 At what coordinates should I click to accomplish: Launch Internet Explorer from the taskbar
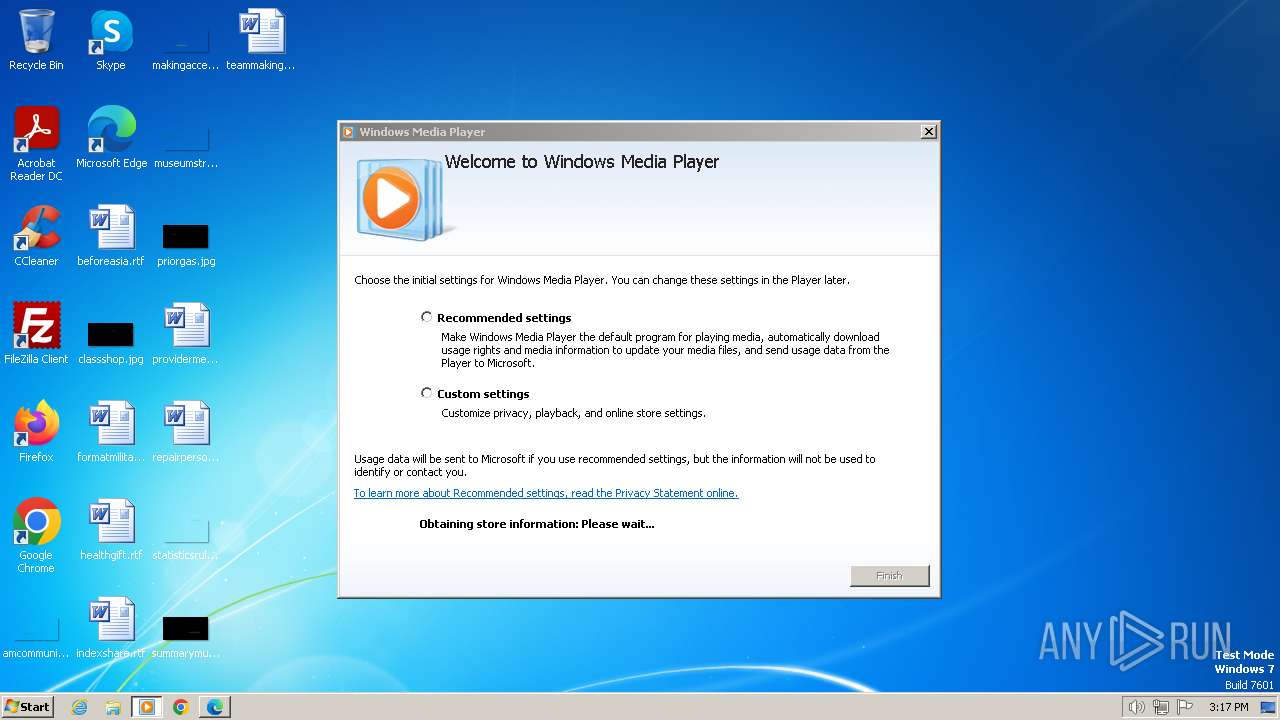[79, 707]
